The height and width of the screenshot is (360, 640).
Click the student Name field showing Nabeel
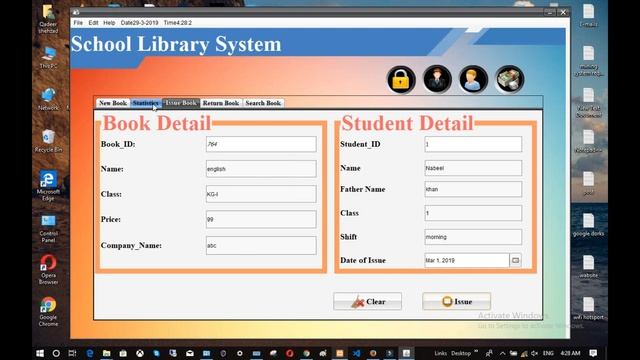coord(473,168)
